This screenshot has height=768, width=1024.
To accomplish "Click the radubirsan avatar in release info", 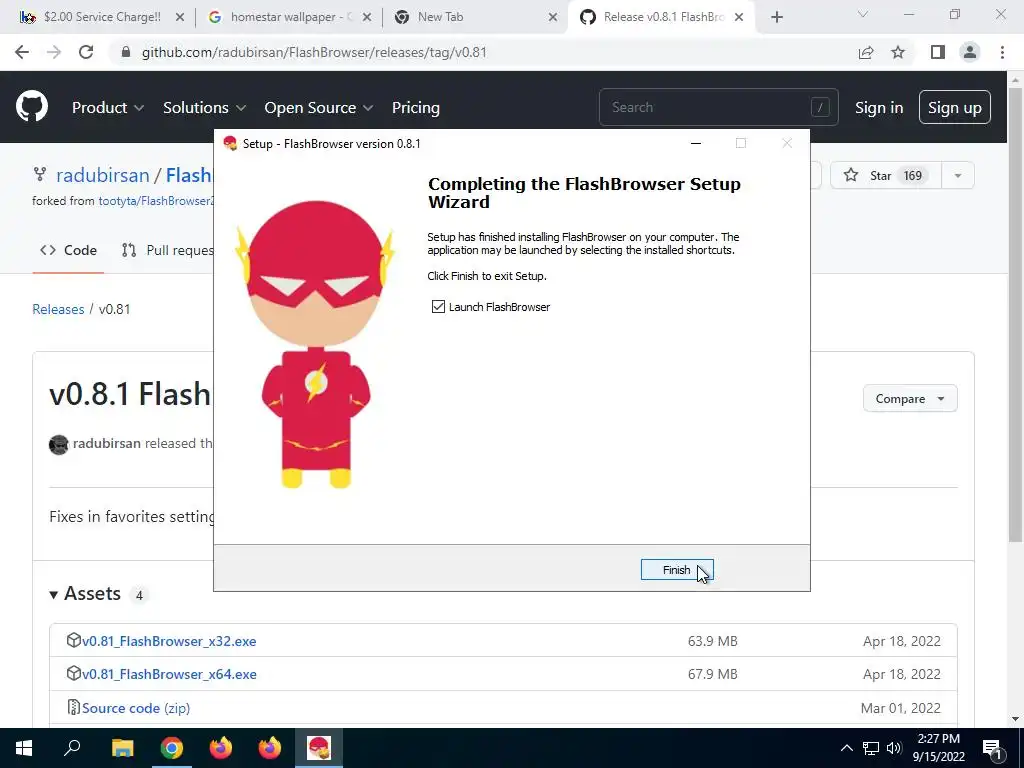I will pos(59,445).
